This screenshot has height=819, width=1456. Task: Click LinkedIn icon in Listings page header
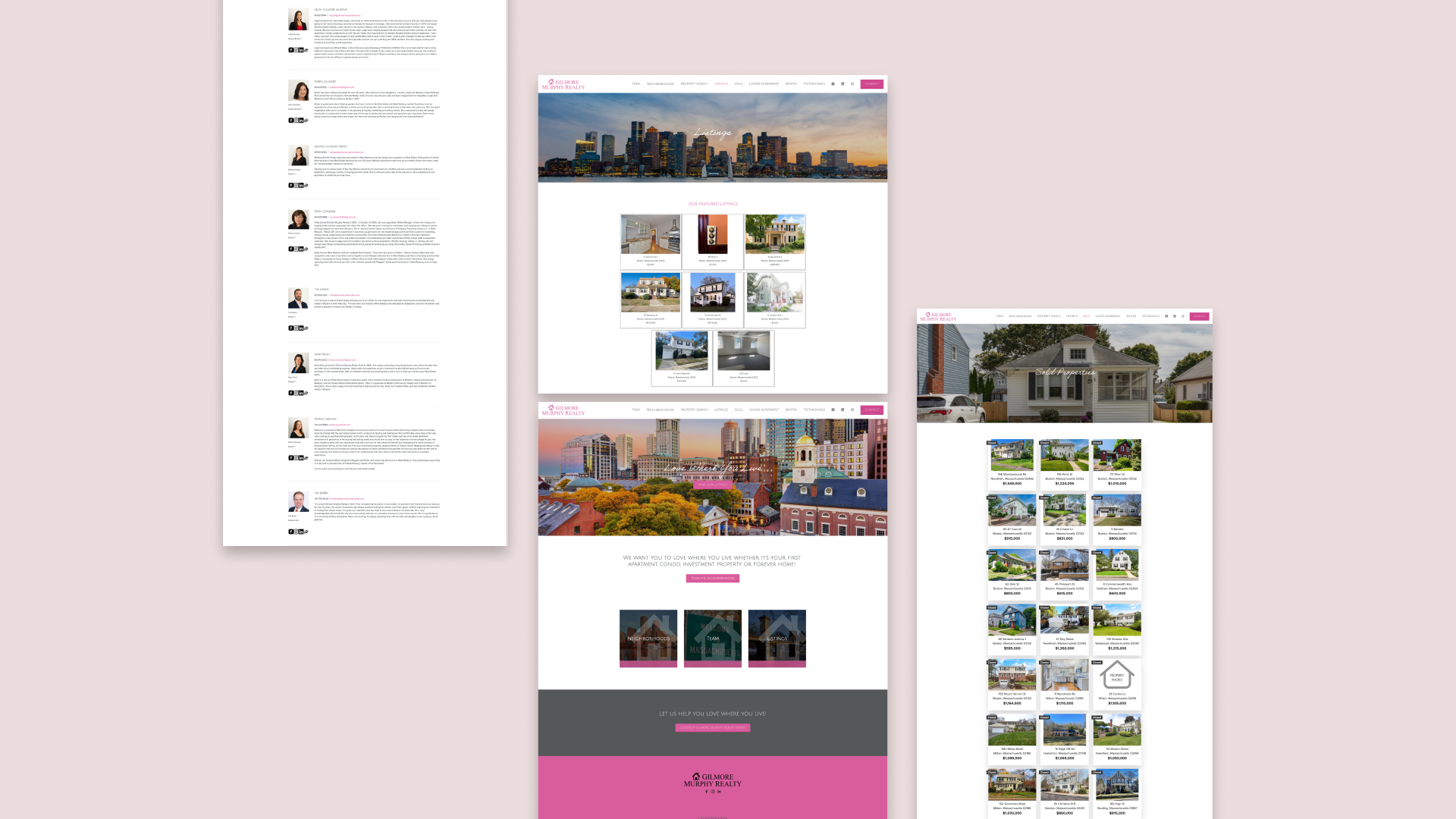pyautogui.click(x=843, y=84)
